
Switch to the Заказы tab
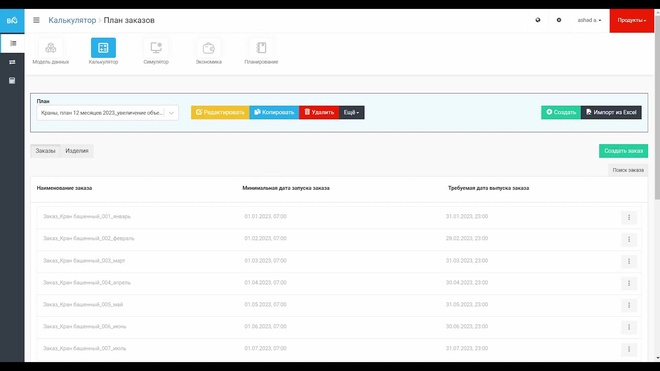click(x=45, y=151)
